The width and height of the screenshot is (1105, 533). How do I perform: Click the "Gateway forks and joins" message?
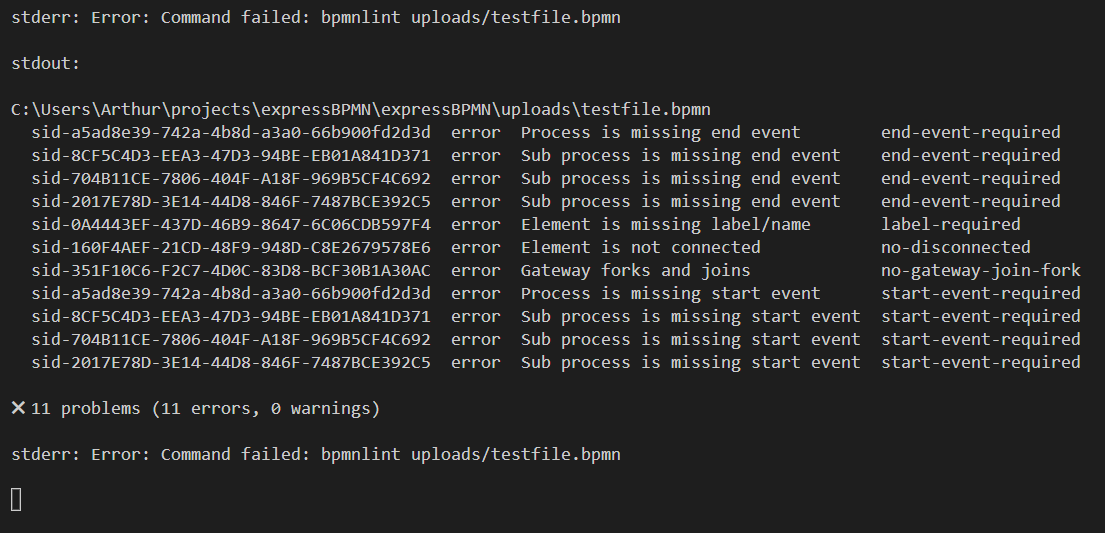(636, 270)
